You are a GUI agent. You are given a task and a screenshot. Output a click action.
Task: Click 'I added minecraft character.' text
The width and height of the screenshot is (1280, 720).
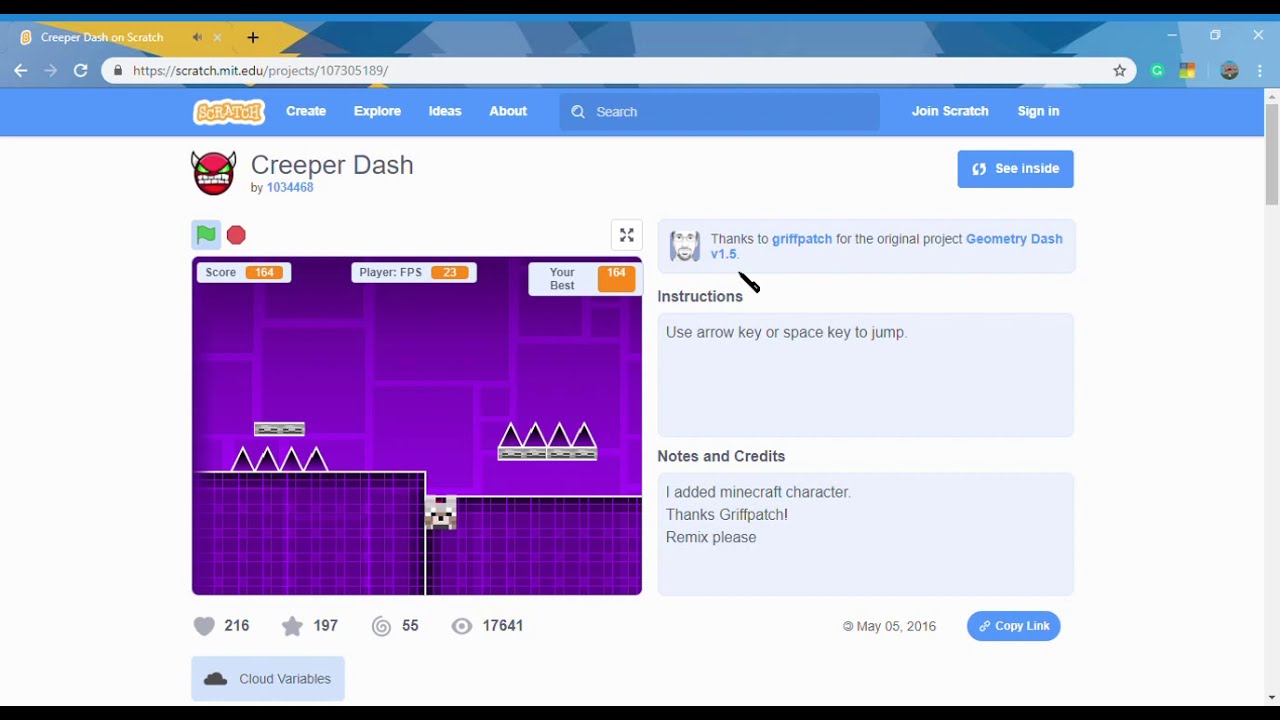[758, 492]
